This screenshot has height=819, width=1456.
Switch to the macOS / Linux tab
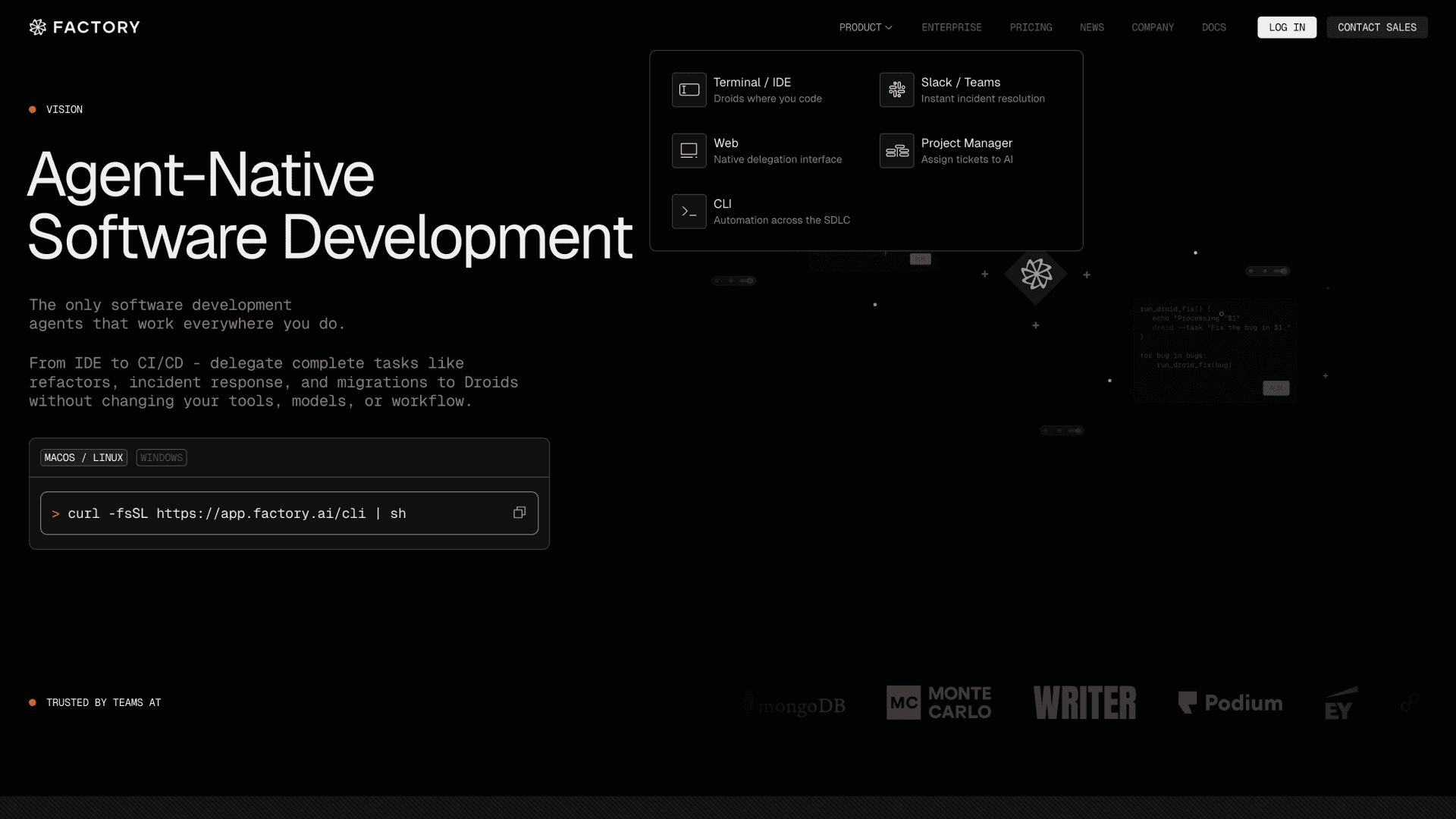[x=83, y=457]
